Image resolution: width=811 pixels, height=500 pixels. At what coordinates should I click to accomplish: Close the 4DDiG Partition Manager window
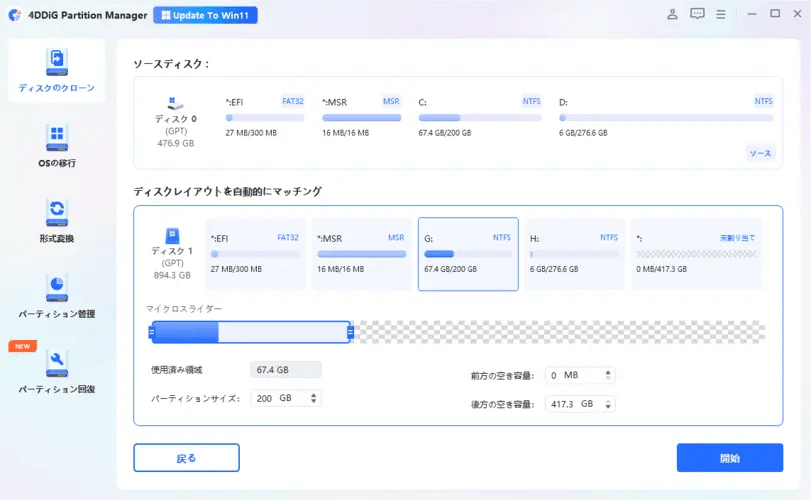[798, 14]
